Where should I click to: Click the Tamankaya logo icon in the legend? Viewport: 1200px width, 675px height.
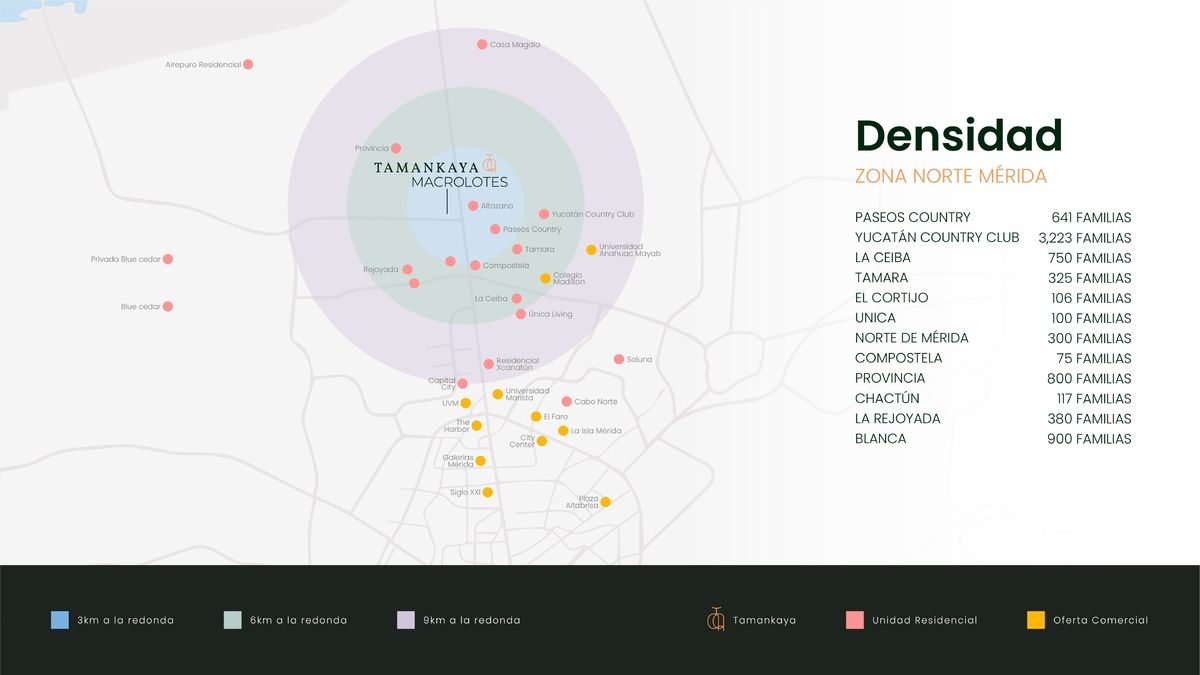click(x=715, y=620)
